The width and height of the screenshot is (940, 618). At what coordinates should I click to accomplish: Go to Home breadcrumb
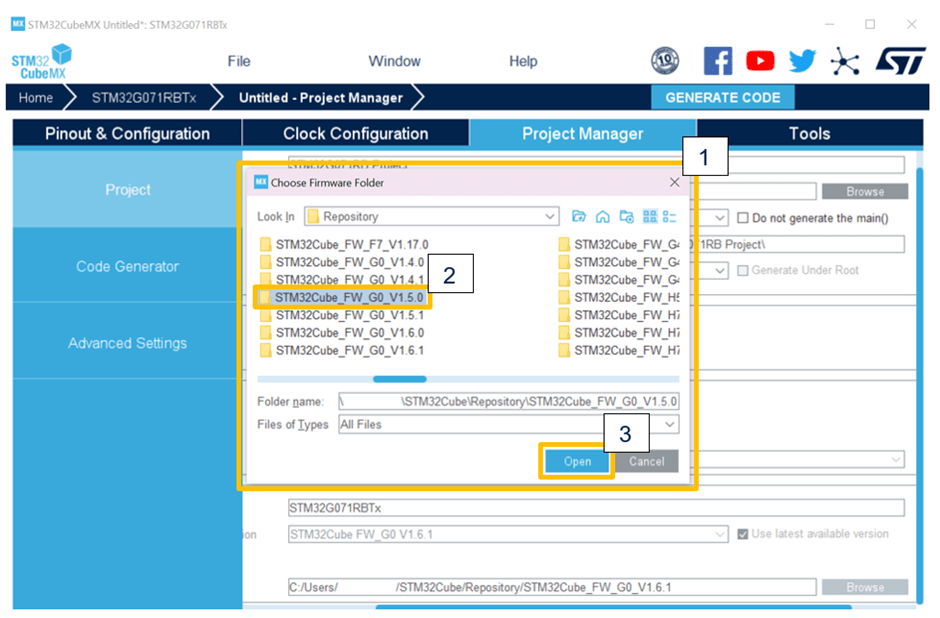(x=35, y=98)
